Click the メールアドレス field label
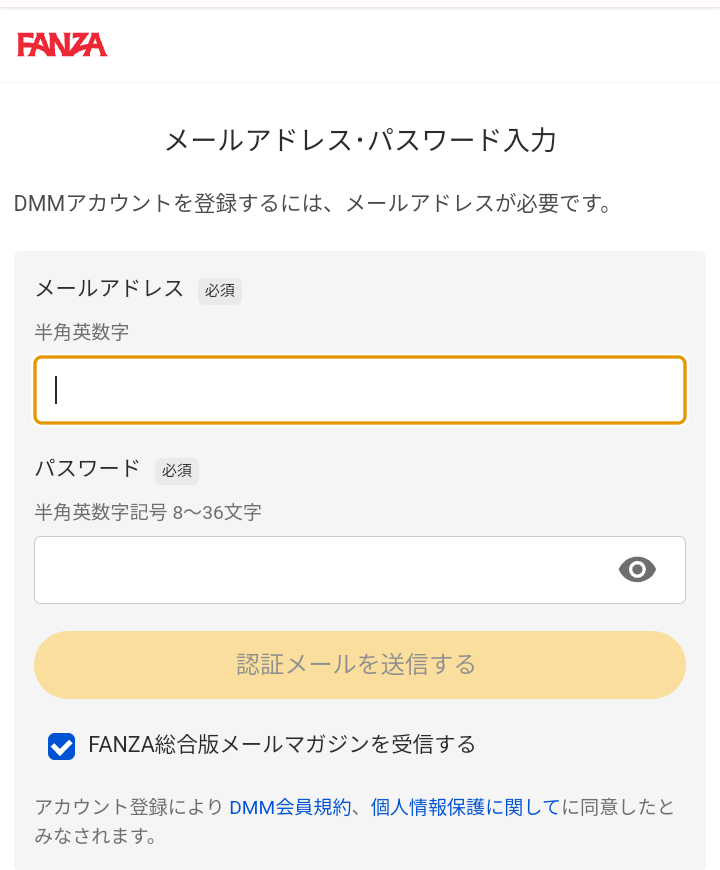The height and width of the screenshot is (870, 720). 109,289
